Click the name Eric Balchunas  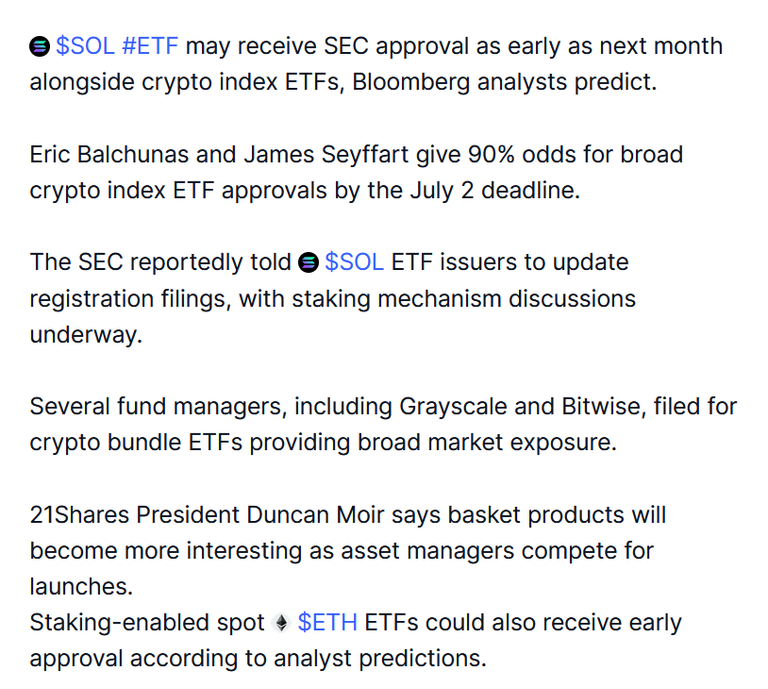[109, 154]
